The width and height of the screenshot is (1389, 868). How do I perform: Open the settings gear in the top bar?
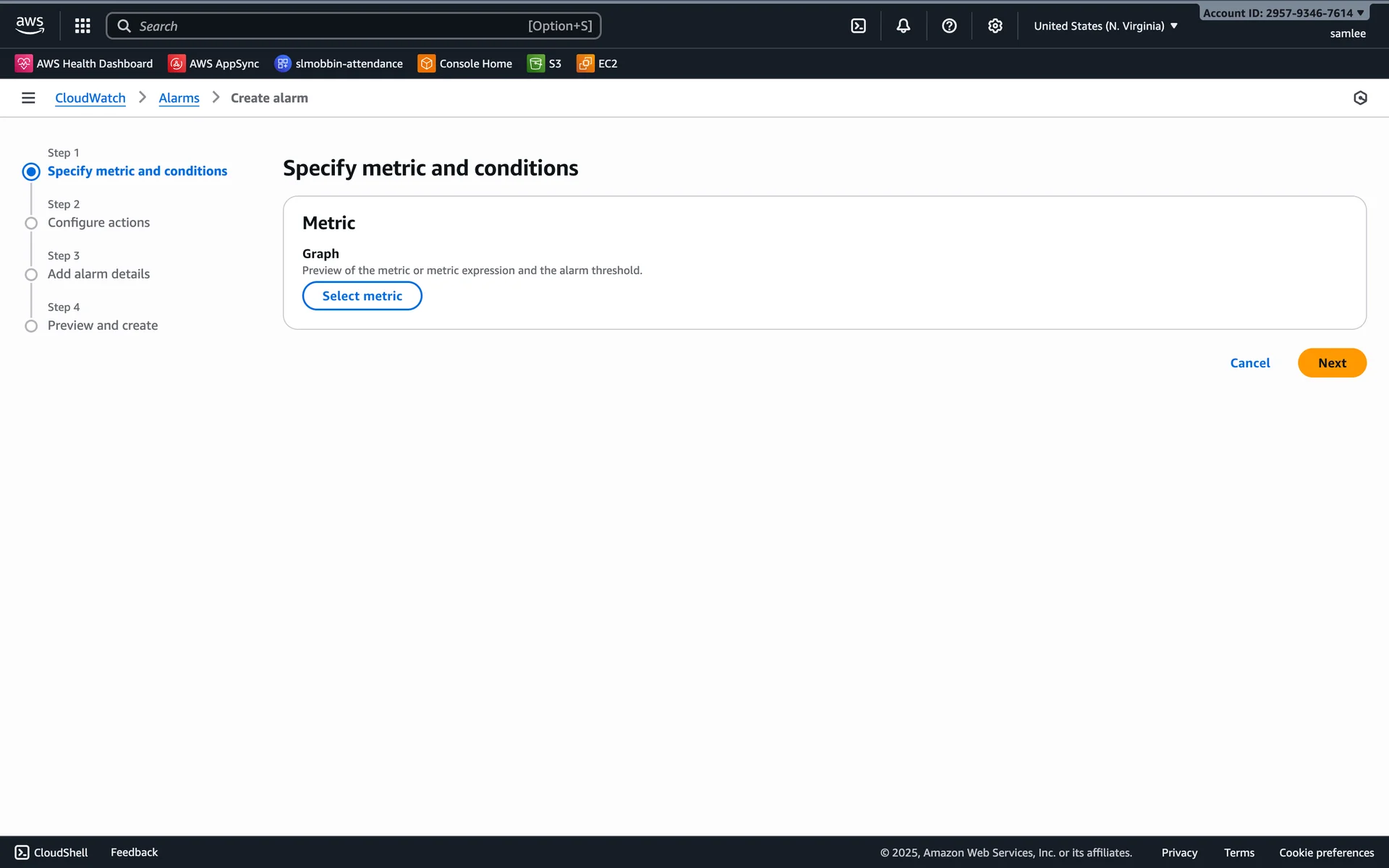(x=995, y=26)
